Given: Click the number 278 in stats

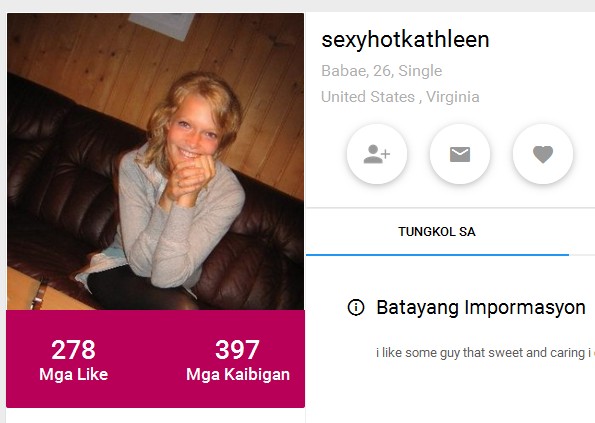Looking at the screenshot, I should tap(74, 349).
